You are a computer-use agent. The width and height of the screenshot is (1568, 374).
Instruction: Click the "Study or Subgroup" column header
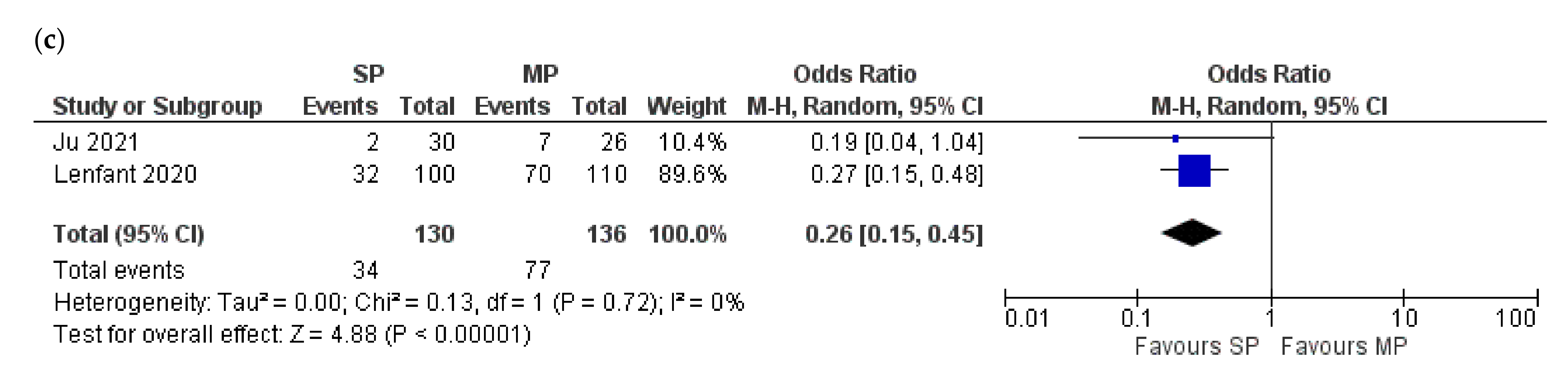(x=157, y=106)
